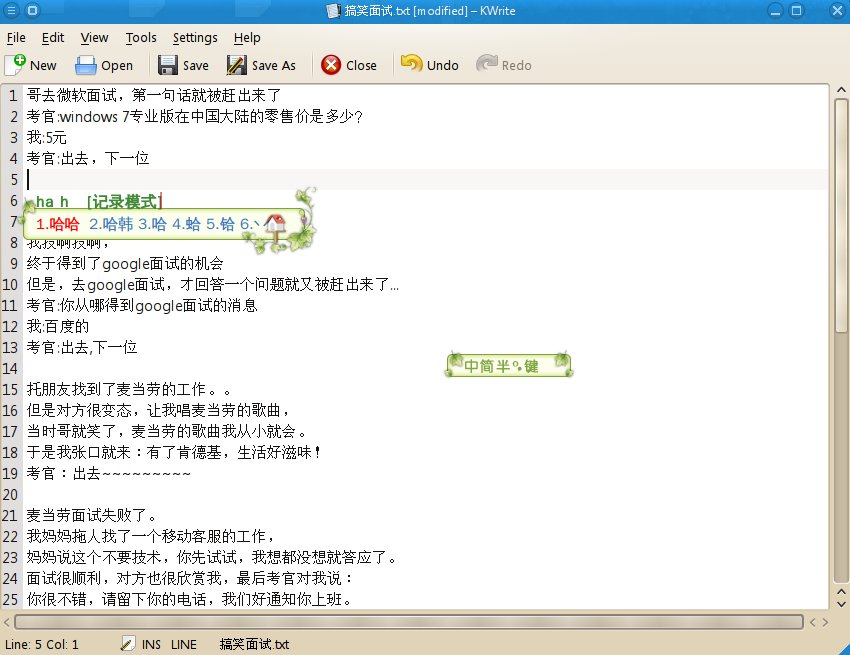The image size is (850, 655).
Task: Click the Redo toolbar button
Action: coord(504,65)
